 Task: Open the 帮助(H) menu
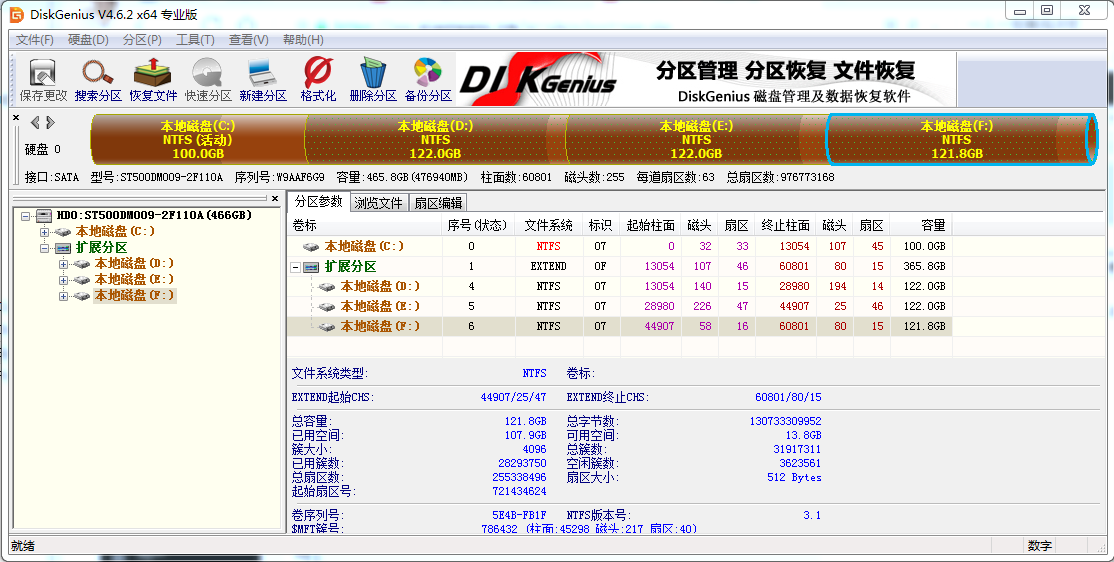pyautogui.click(x=303, y=40)
